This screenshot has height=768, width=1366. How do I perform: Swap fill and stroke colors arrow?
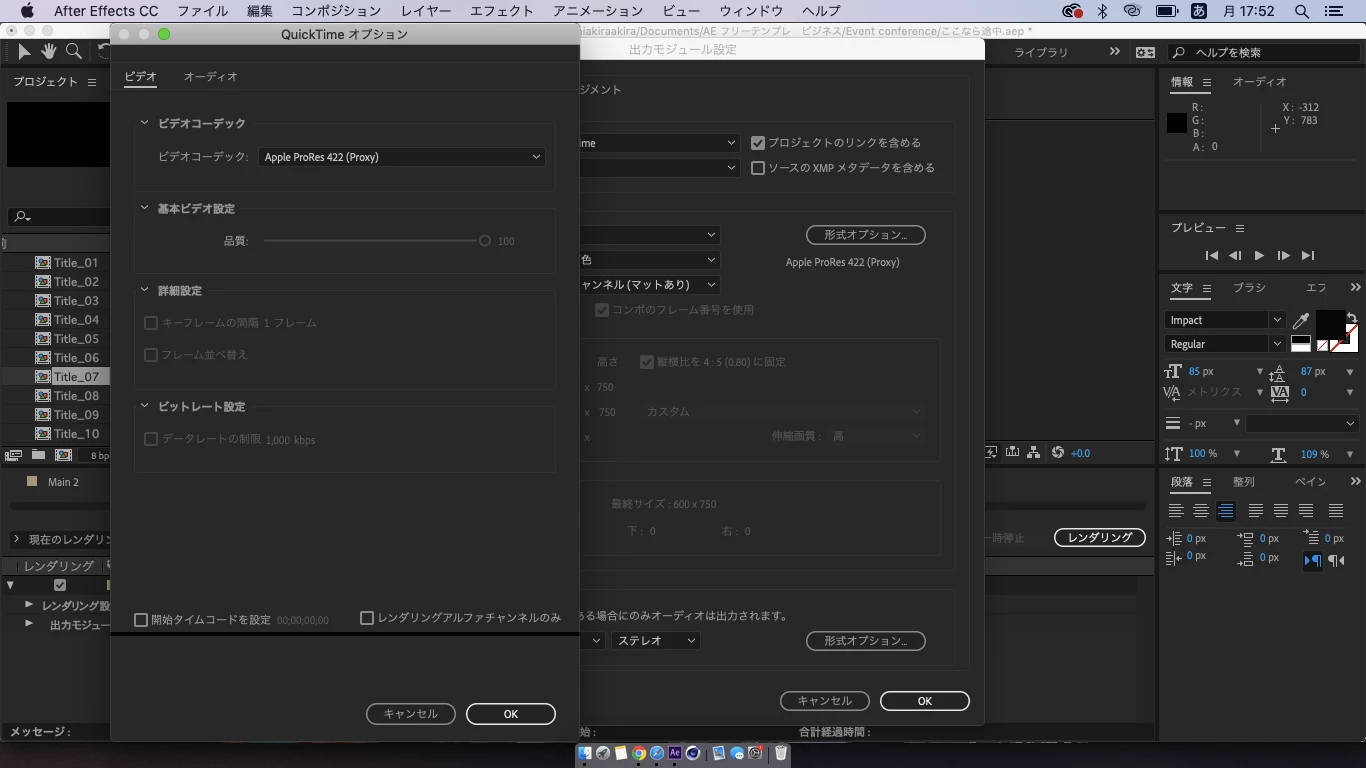click(1352, 317)
